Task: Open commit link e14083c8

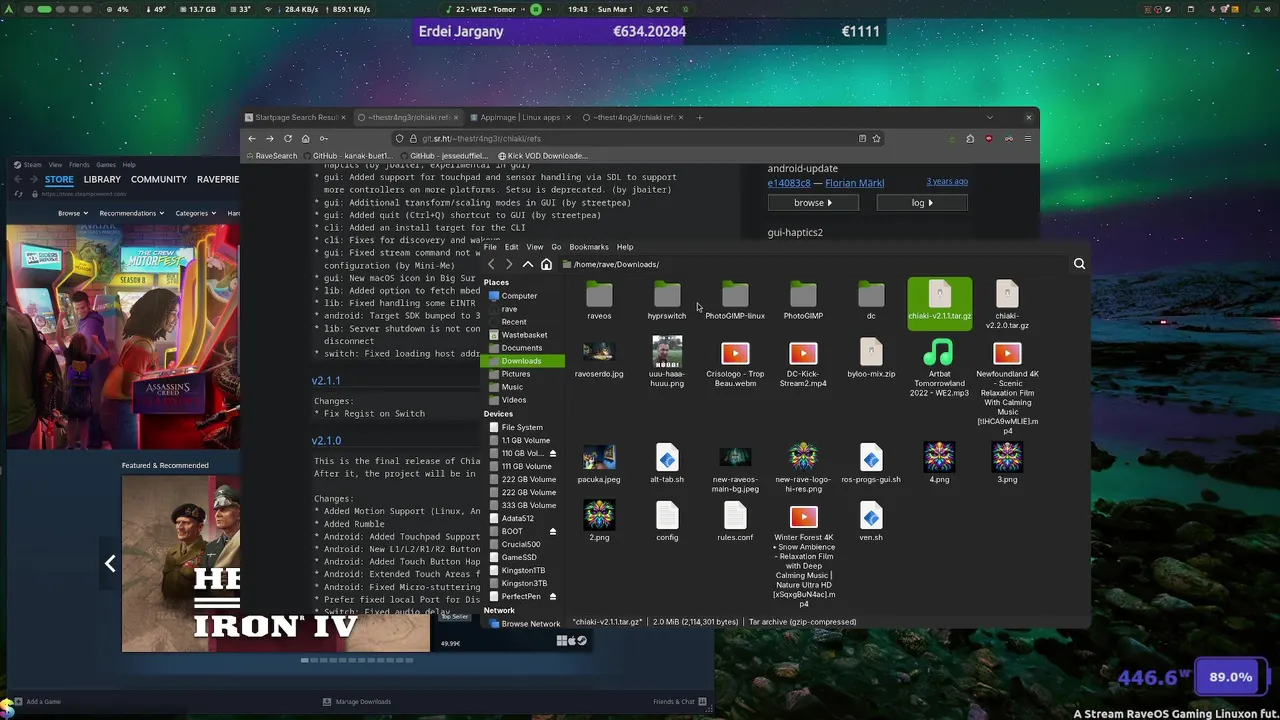Action: 789,183
